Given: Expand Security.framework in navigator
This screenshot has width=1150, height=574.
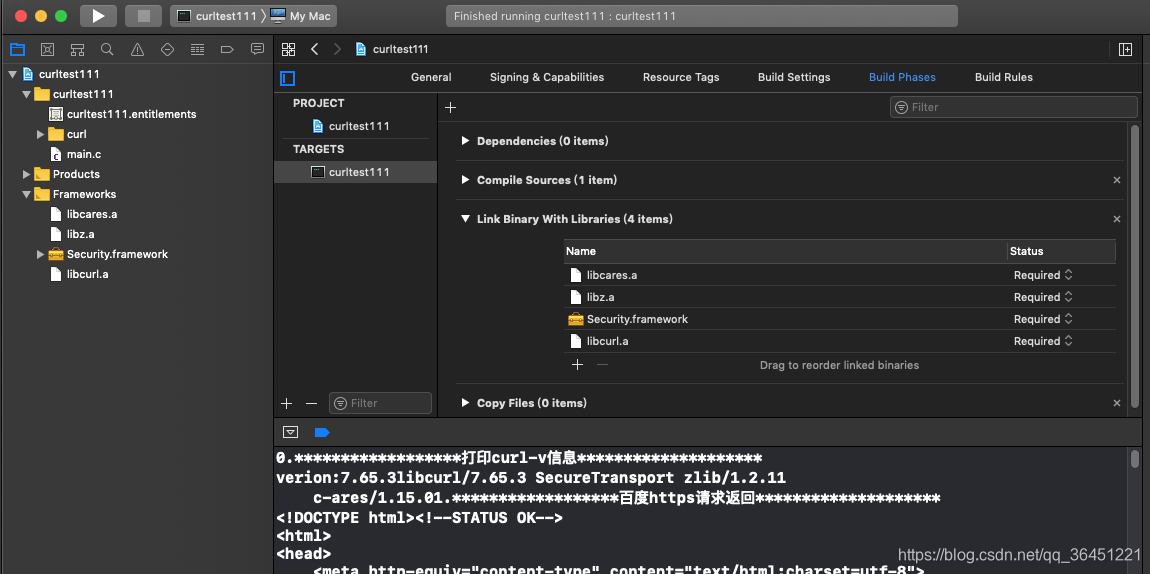Looking at the screenshot, I should [40, 254].
